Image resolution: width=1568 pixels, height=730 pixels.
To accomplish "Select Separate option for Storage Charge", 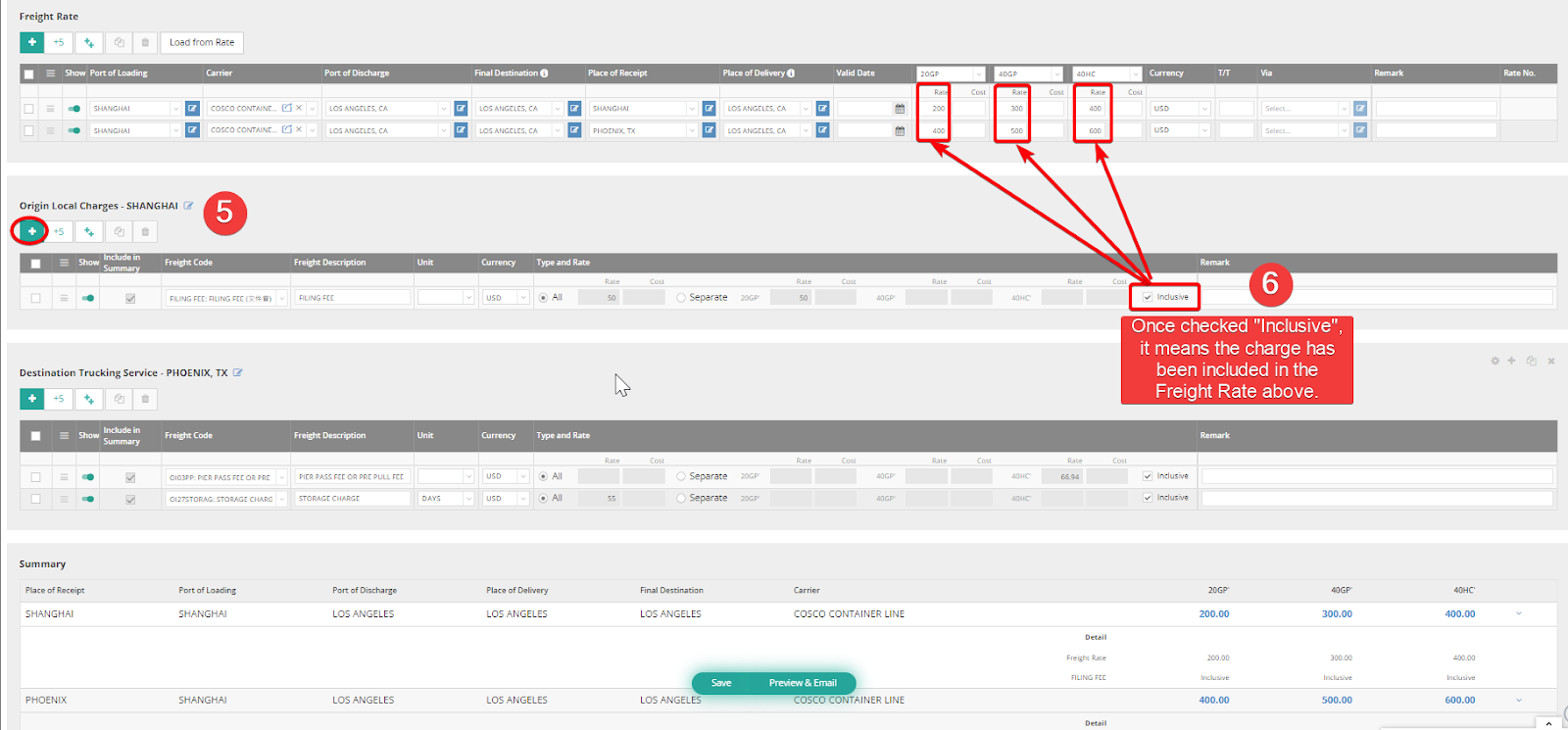I will coord(681,498).
